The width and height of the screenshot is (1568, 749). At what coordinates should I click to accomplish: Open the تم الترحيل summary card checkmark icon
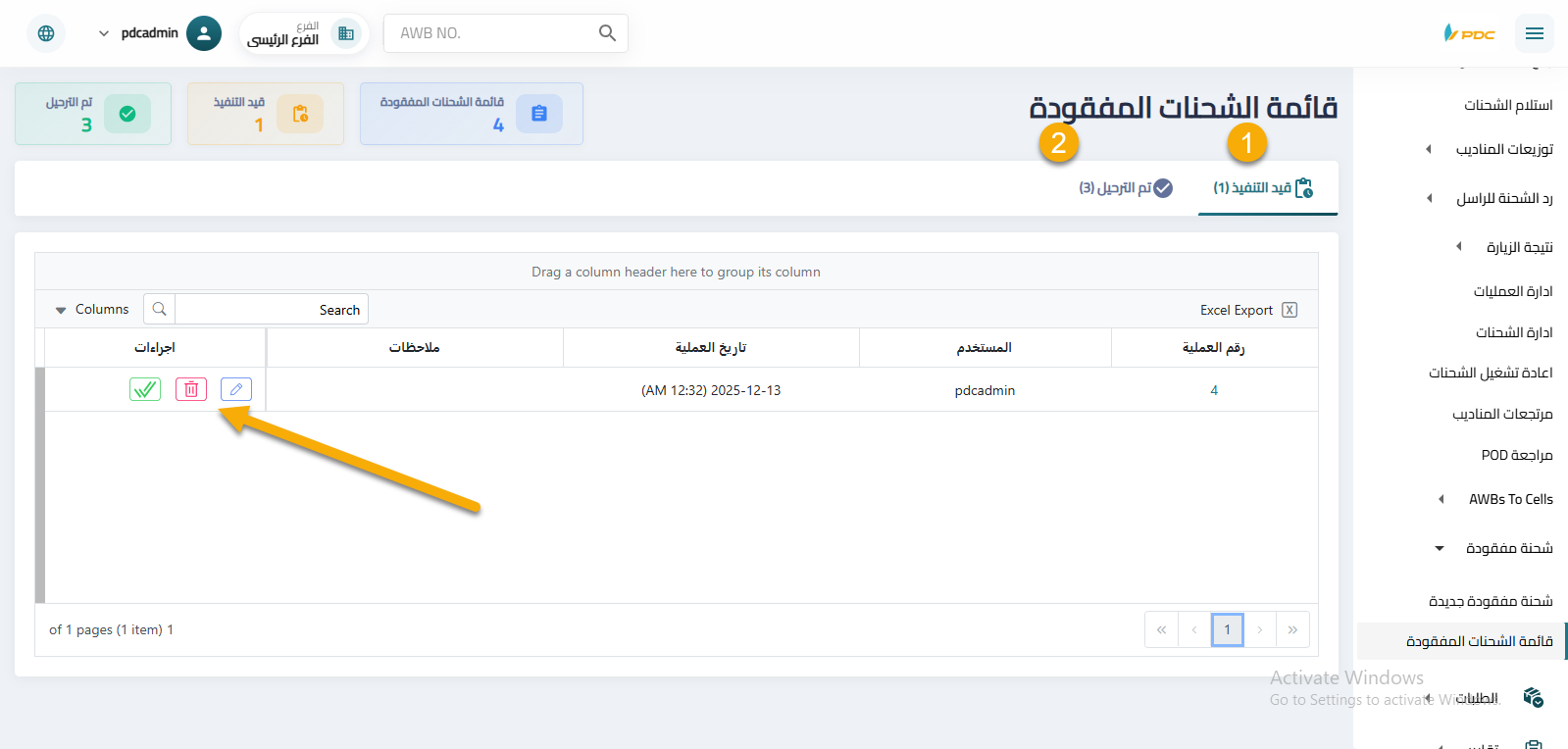(127, 114)
